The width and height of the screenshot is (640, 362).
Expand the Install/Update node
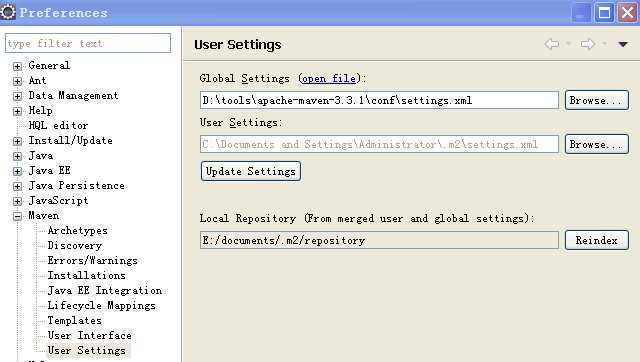coord(17,141)
